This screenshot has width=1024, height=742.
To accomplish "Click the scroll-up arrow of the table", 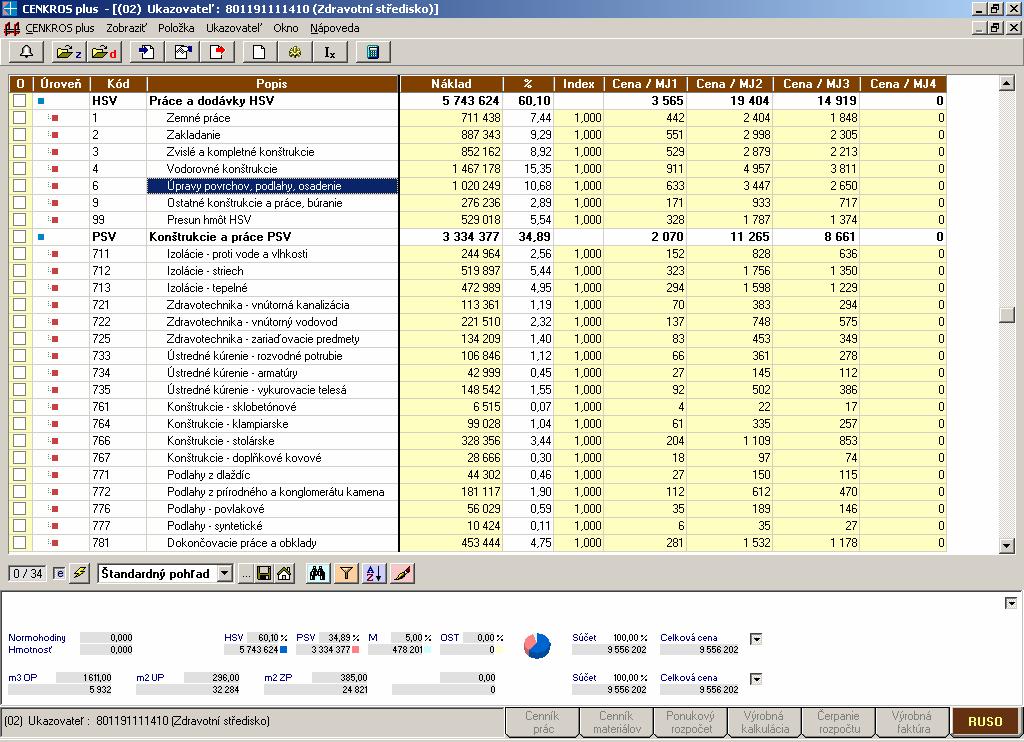I will [1007, 83].
